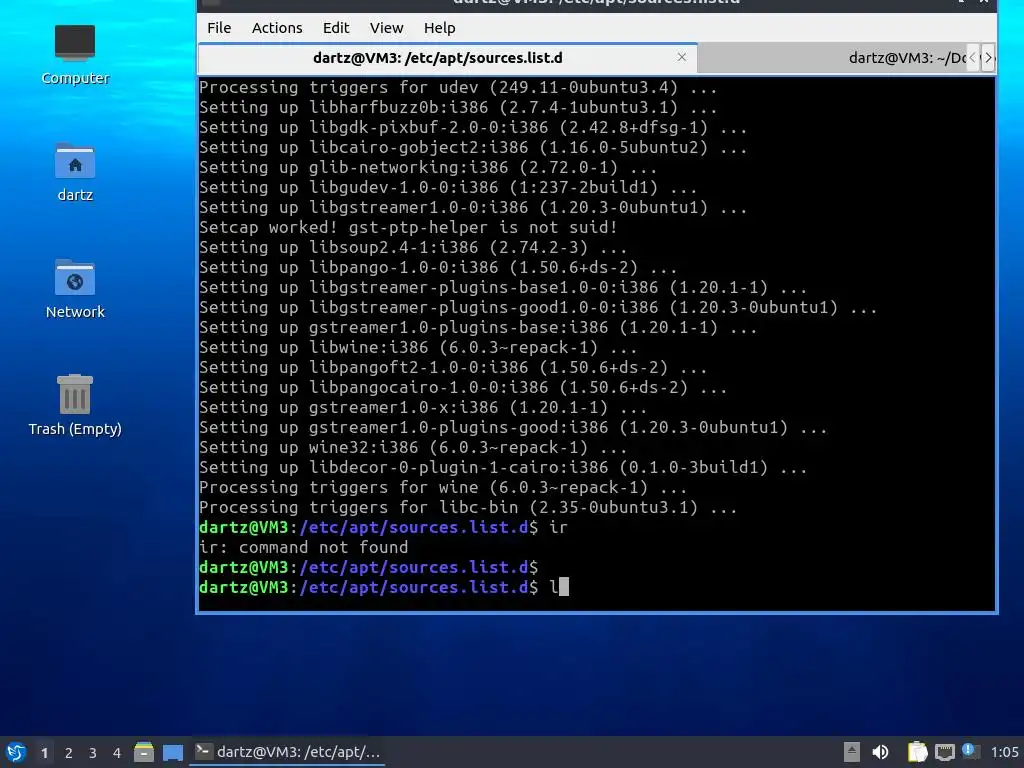Open the Edit menu in terminal
The height and width of the screenshot is (768, 1024).
coord(336,28)
